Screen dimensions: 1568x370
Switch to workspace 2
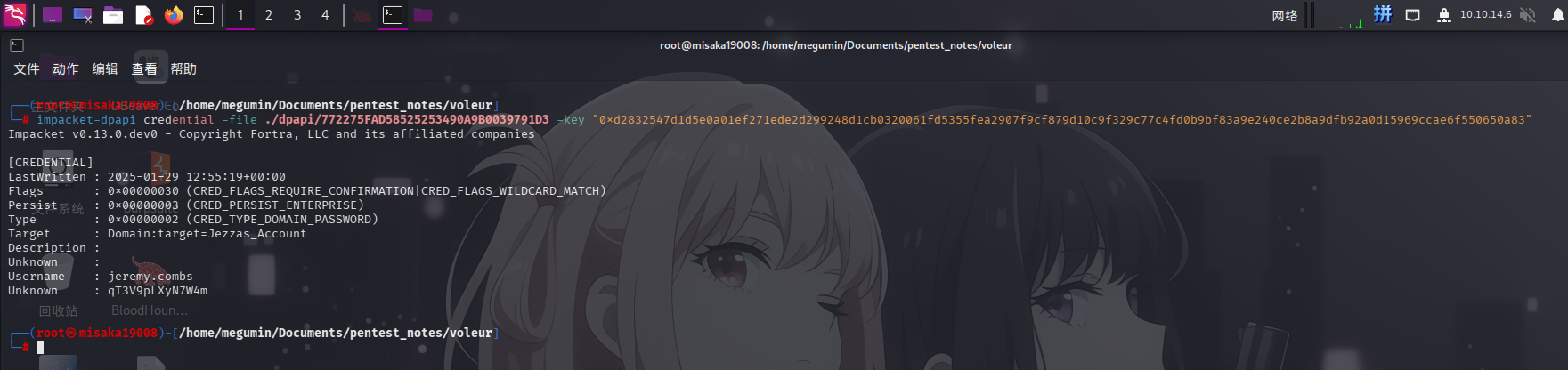click(269, 15)
